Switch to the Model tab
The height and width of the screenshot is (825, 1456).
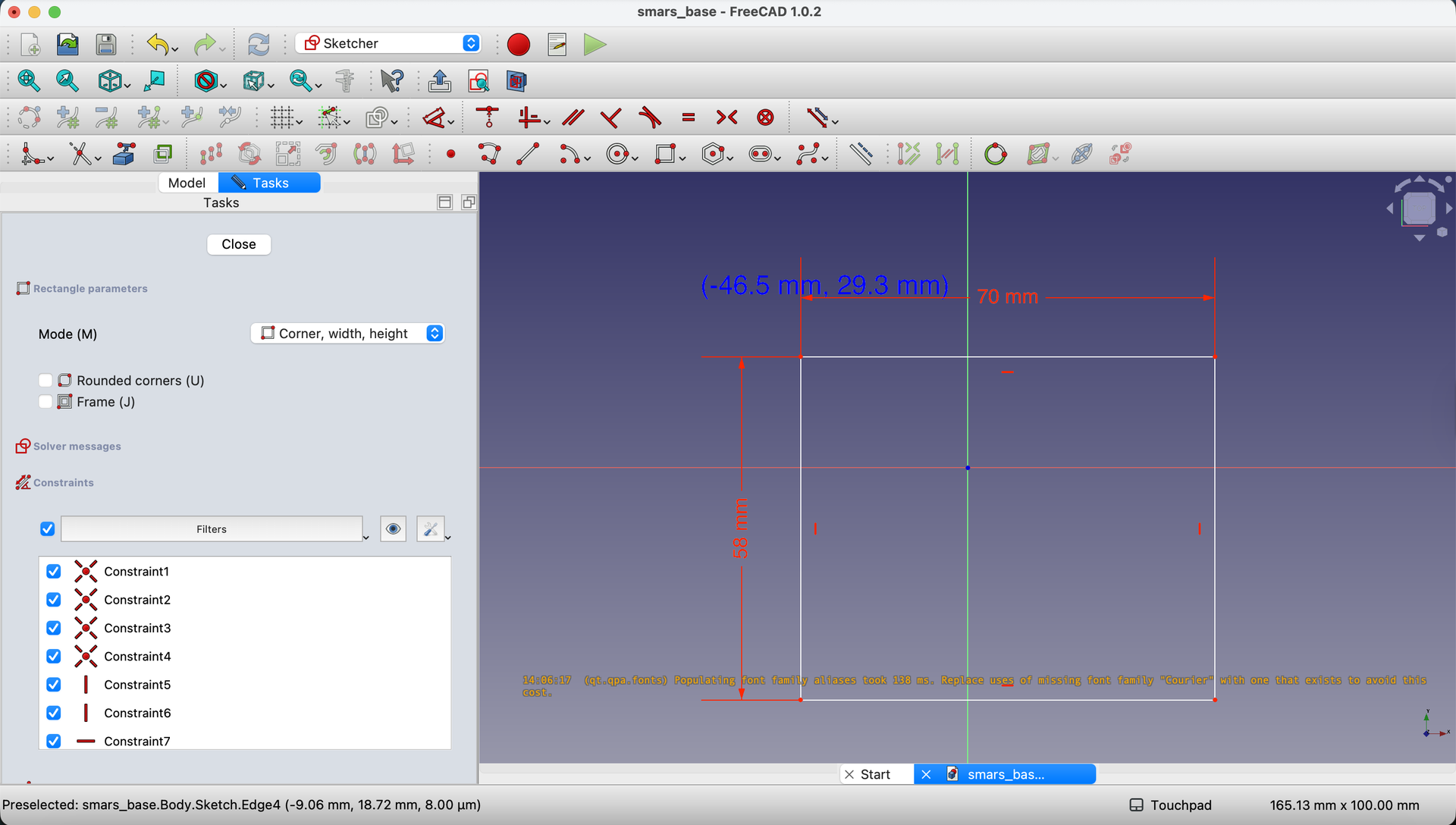click(187, 183)
